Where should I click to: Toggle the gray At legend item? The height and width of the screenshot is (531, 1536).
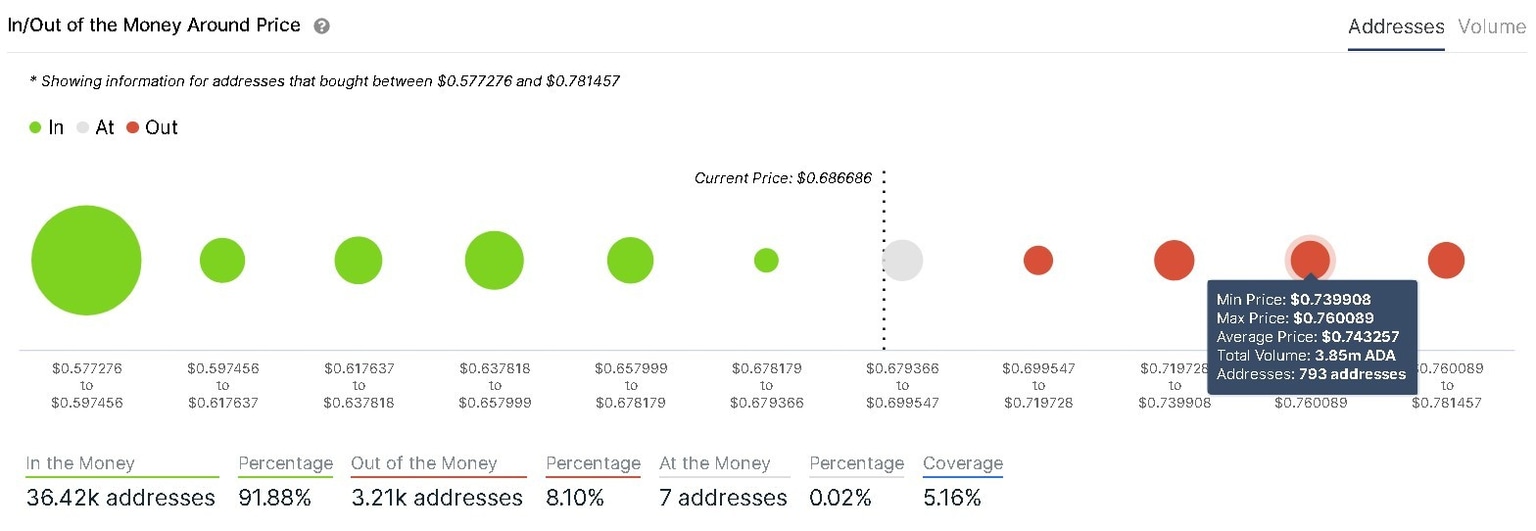96,127
